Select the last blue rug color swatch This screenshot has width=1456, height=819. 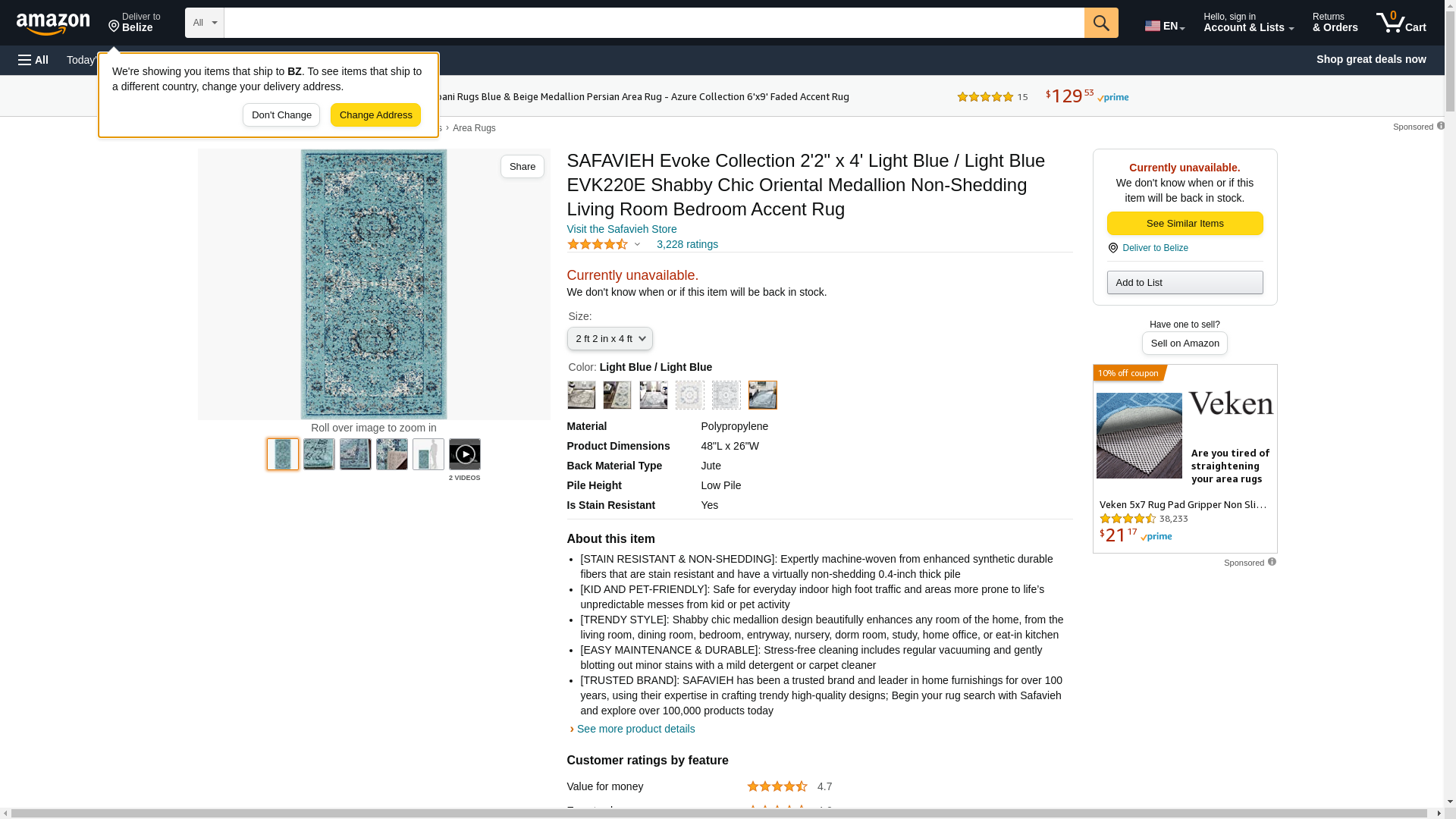pos(762,395)
